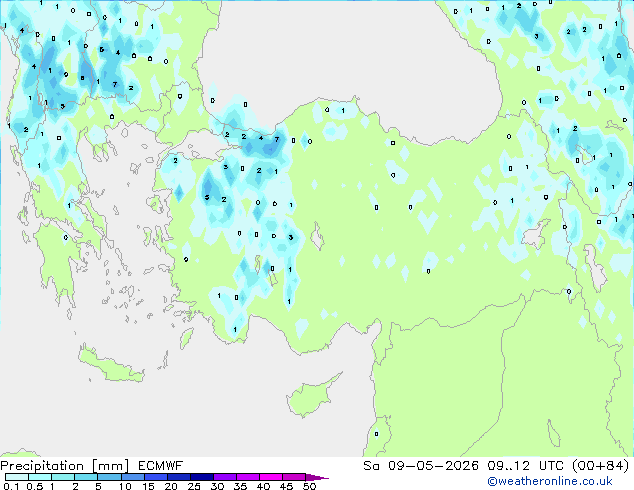Click the legend label '35'
The height and width of the screenshot is (490, 634).
(240, 486)
